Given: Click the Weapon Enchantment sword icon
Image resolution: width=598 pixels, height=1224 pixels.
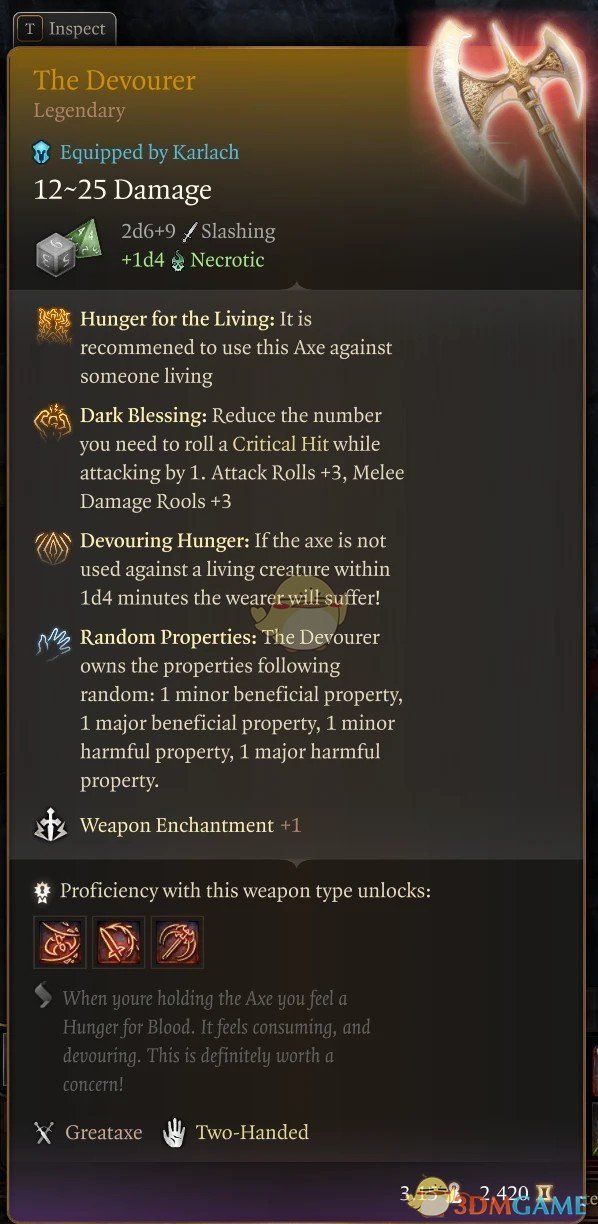Looking at the screenshot, I should coord(52,826).
